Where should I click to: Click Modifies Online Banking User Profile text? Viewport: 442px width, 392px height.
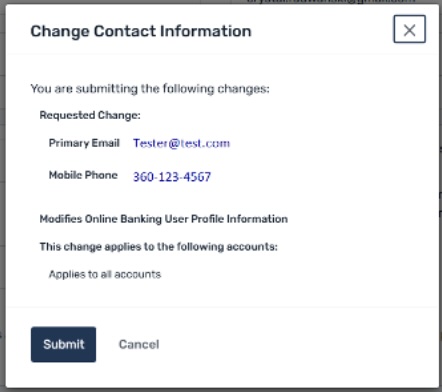[164, 219]
